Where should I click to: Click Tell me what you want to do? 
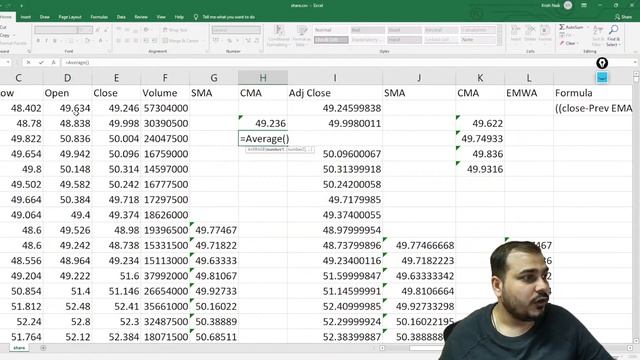click(229, 17)
